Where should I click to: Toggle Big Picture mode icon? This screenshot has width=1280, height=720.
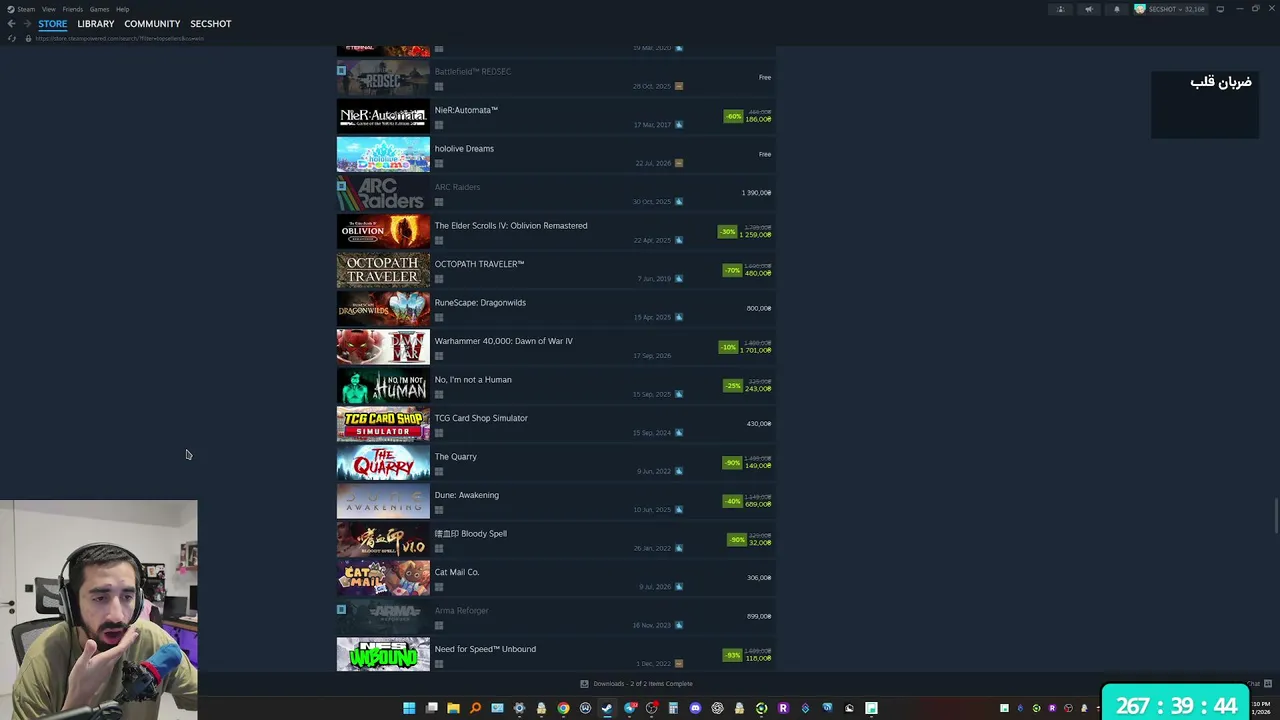(x=1220, y=9)
